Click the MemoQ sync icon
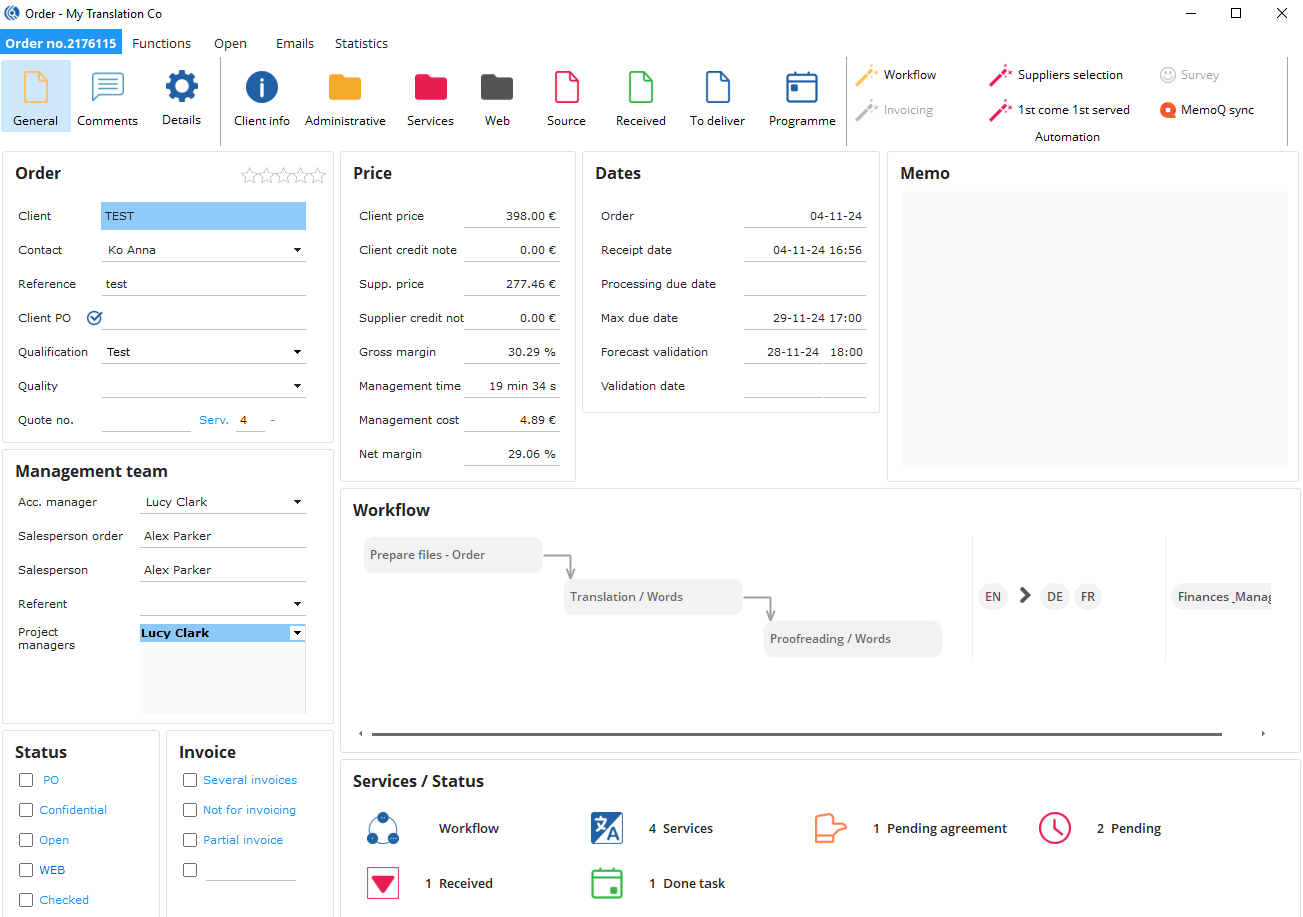This screenshot has height=917, width=1303. (x=1167, y=110)
